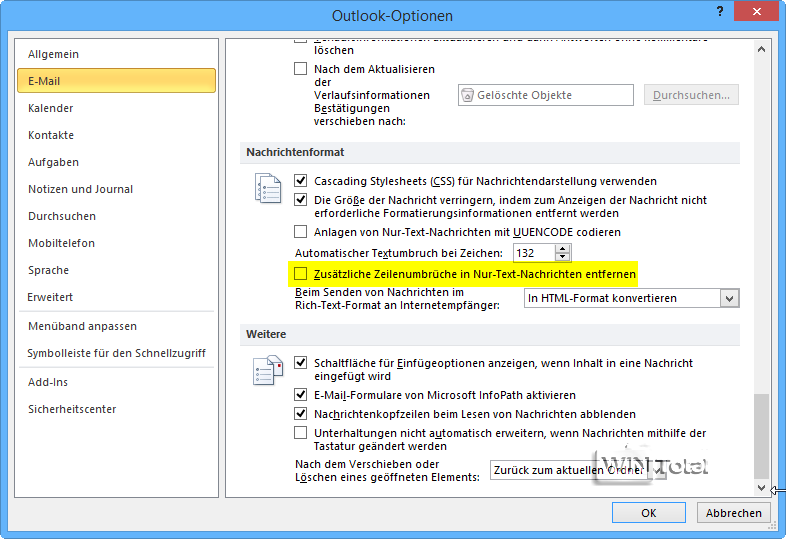Screen dimensions: 786x539
Task: Click 'Beim Senden von Nachrichten im Rich-Text-Format' label
Action: [397, 299]
